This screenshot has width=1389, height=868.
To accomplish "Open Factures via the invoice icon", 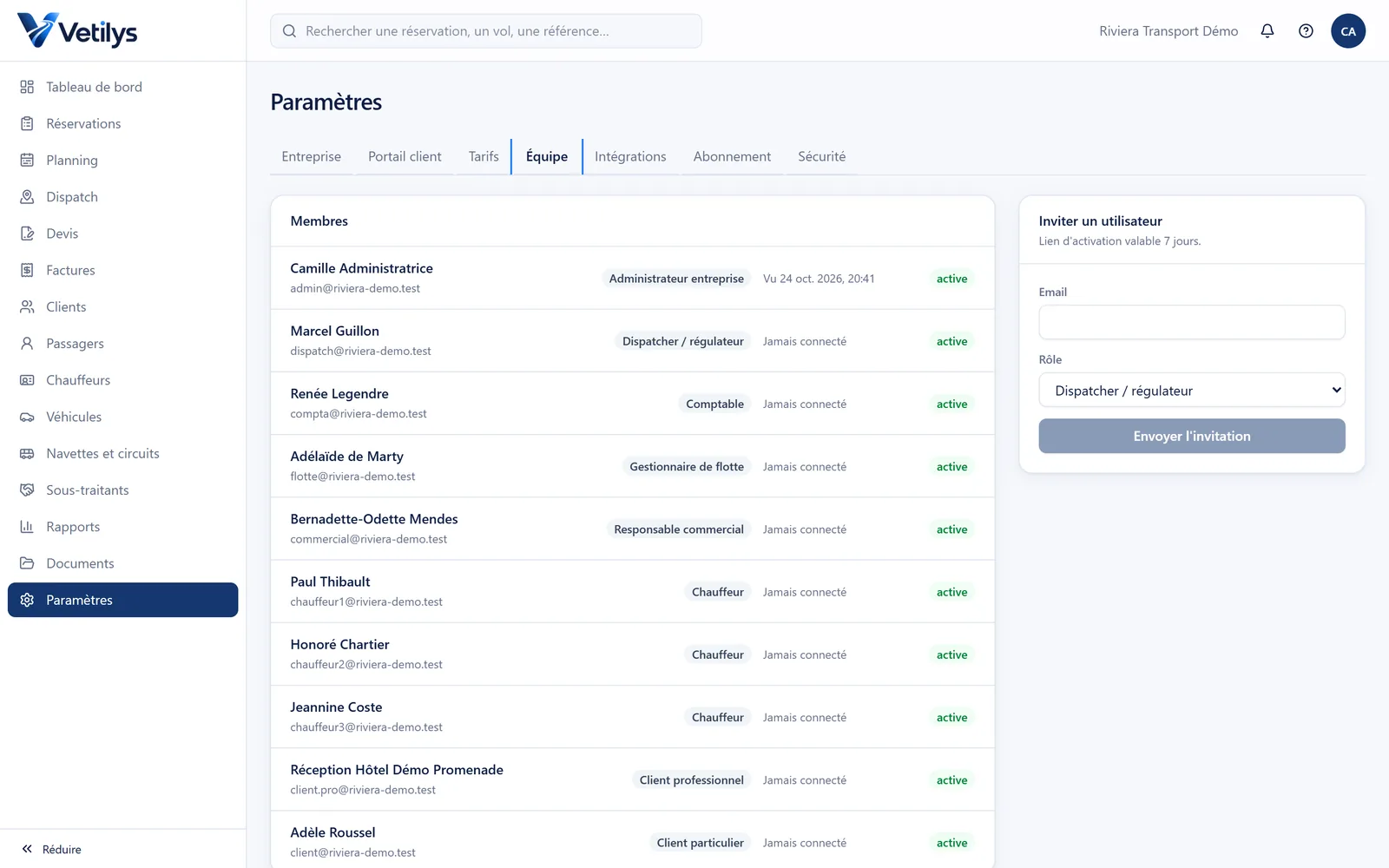I will (x=27, y=270).
